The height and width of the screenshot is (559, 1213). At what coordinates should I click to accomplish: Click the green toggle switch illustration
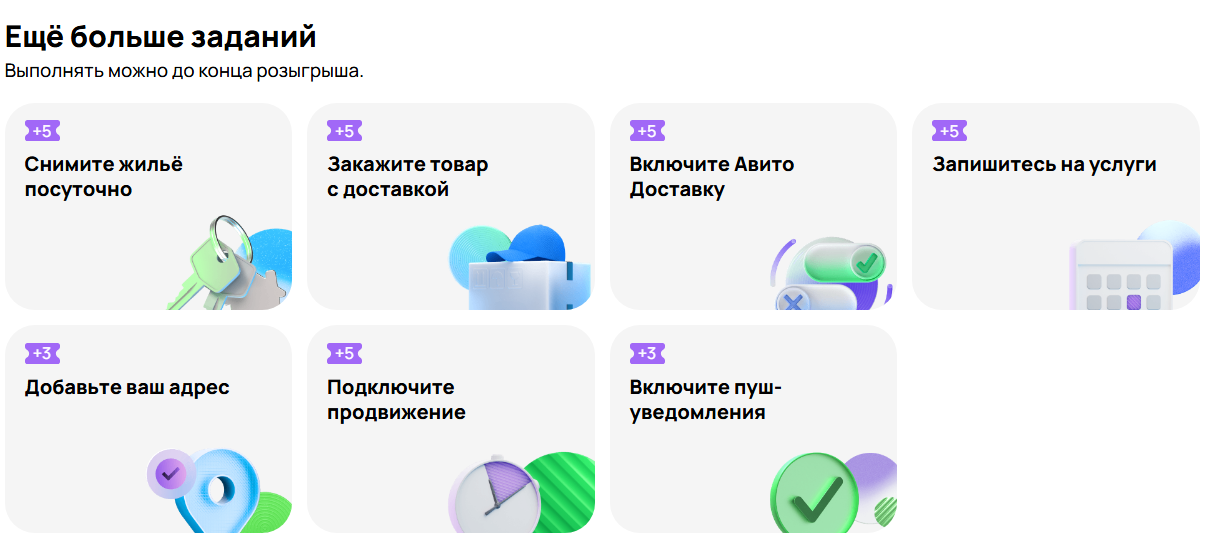tap(832, 273)
